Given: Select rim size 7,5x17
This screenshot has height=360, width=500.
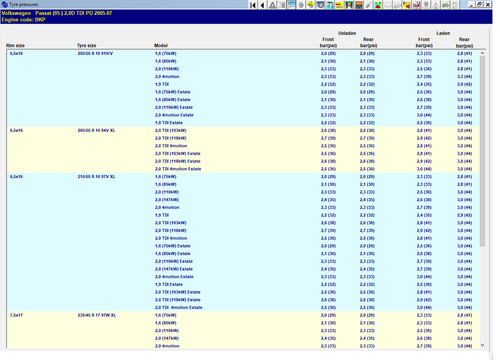Looking at the screenshot, I should click(x=16, y=315).
